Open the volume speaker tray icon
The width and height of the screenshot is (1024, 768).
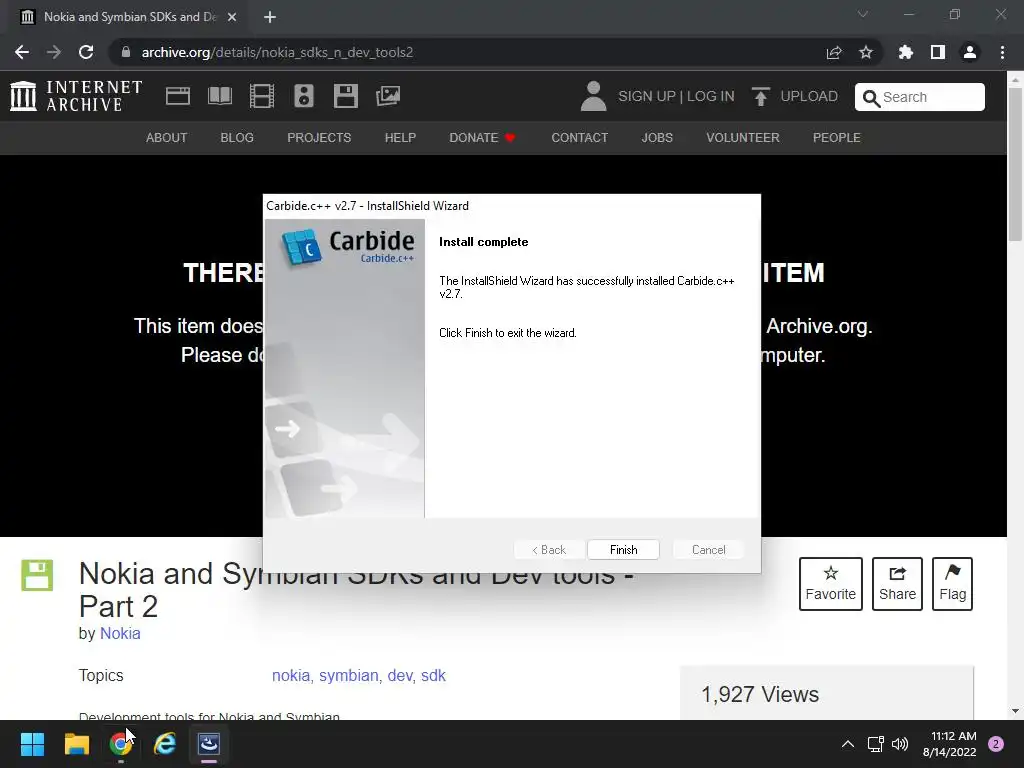pyautogui.click(x=900, y=744)
